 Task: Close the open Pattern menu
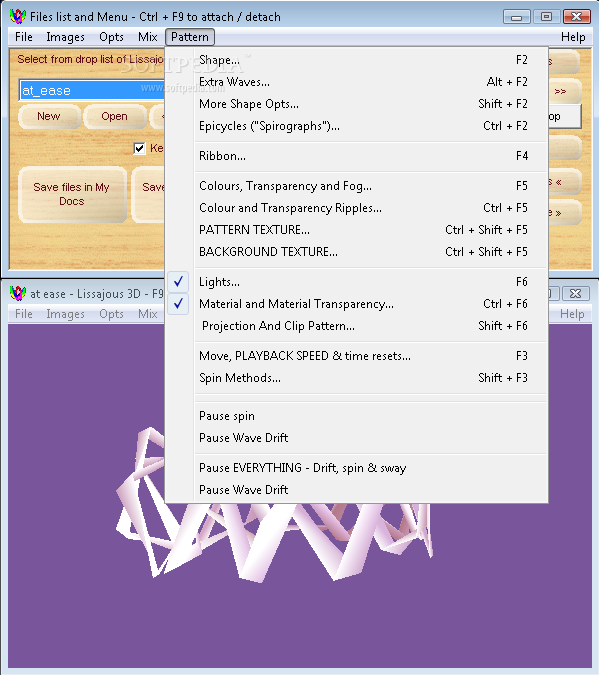[x=189, y=37]
